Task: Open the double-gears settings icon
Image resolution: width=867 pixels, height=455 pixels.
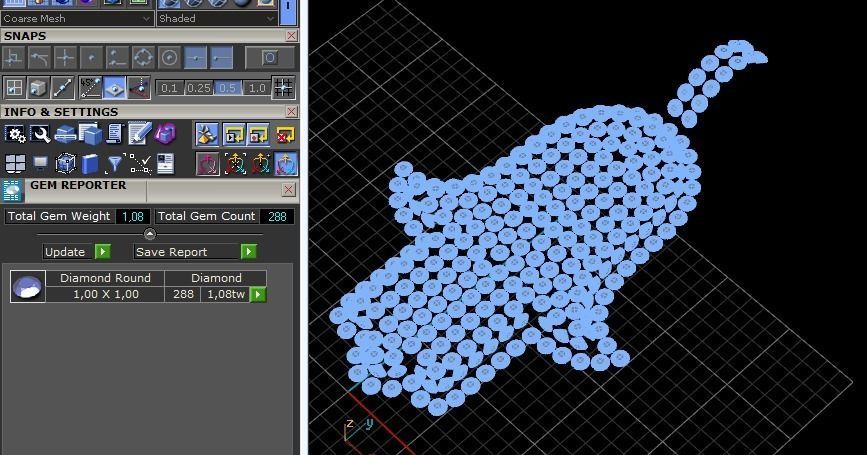Action: 15,134
